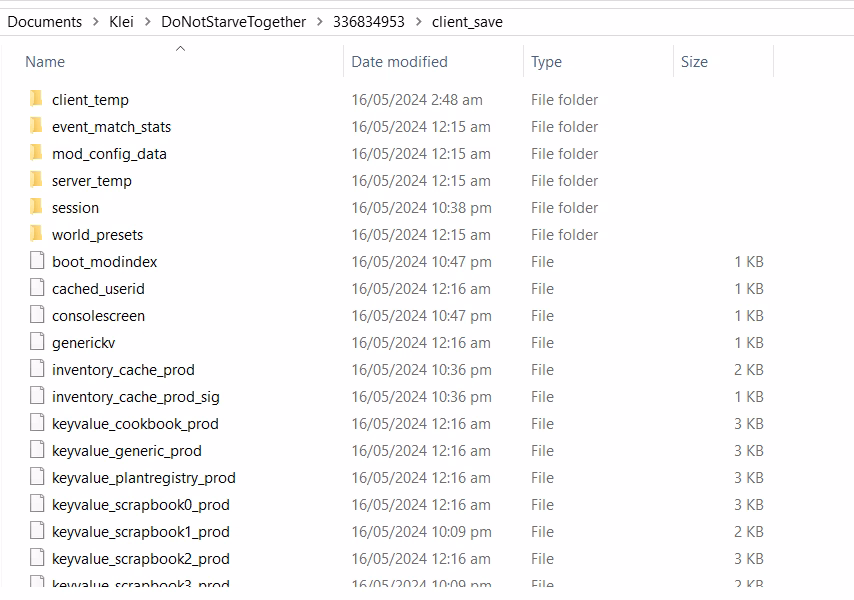Click the 10:38 pm date of session

click(x=422, y=208)
